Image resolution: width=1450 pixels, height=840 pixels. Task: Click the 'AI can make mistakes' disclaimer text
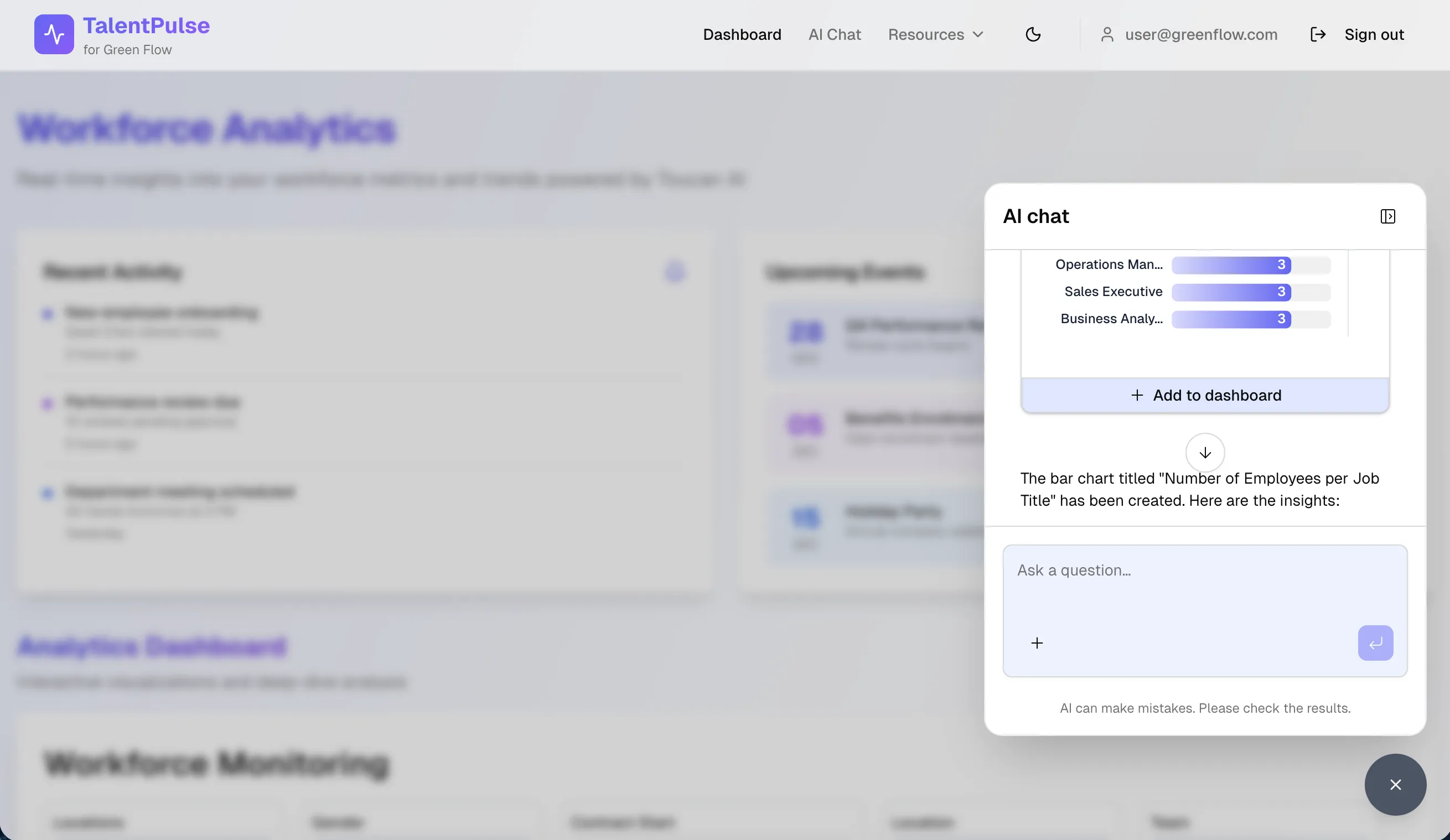pos(1205,708)
